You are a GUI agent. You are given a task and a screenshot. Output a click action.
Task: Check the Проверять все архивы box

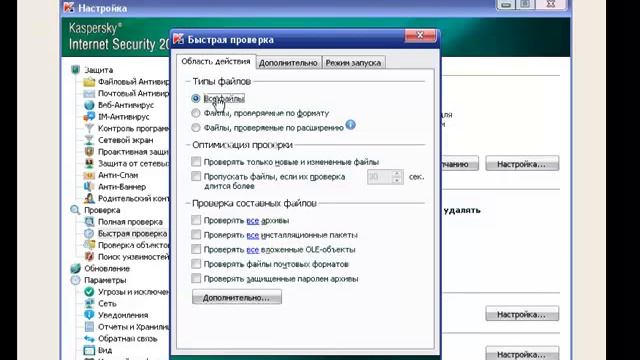196,220
